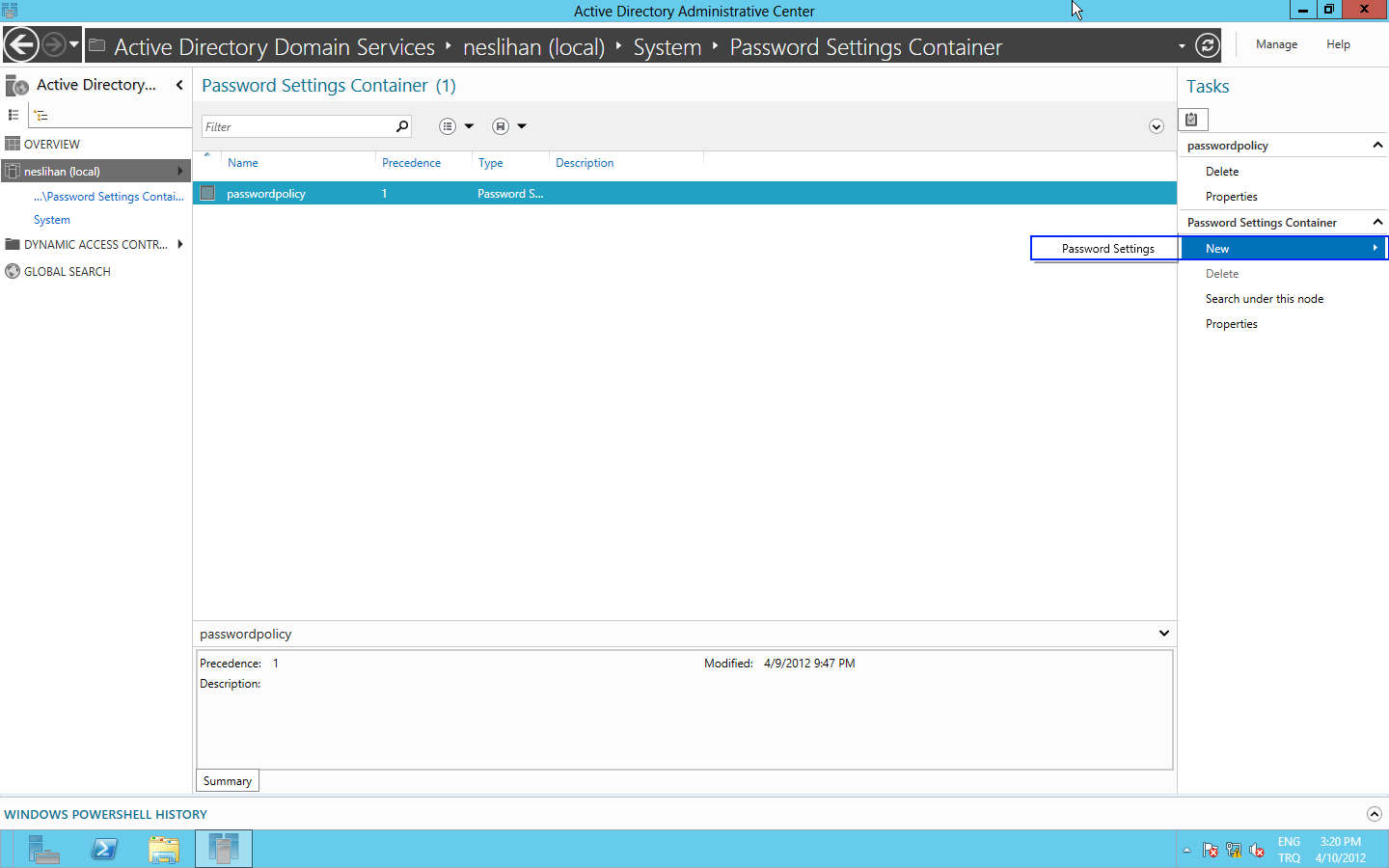The height and width of the screenshot is (868, 1389).
Task: Show hidden system tray icons
Action: pos(1186,850)
